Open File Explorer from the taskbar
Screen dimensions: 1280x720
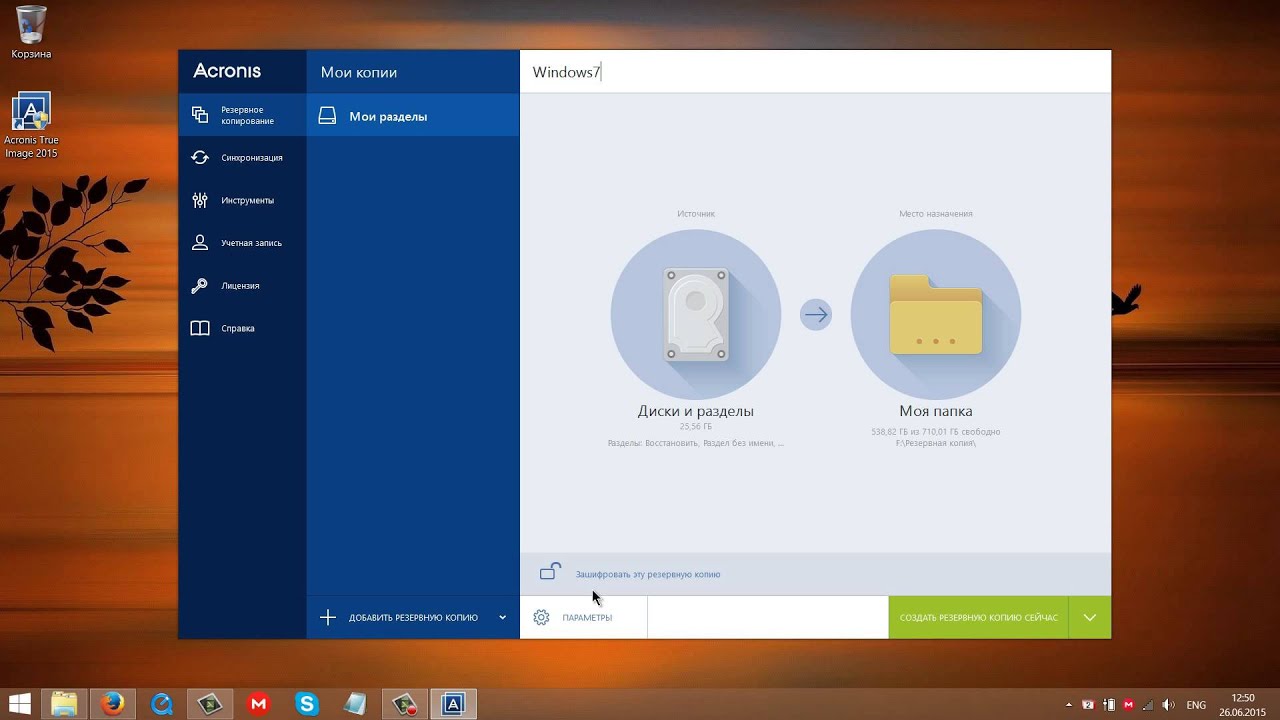coord(64,704)
